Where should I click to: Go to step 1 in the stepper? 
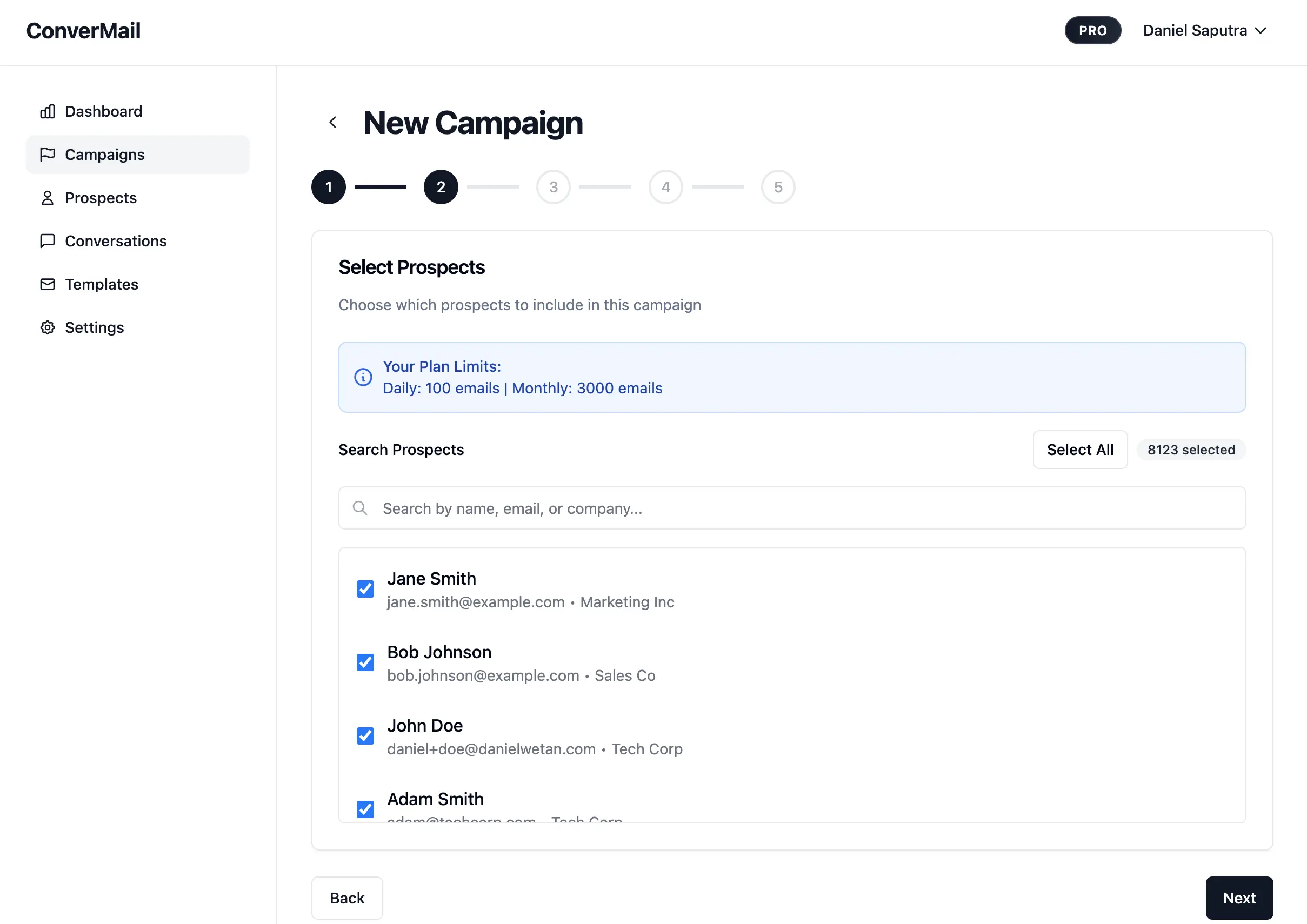click(329, 187)
